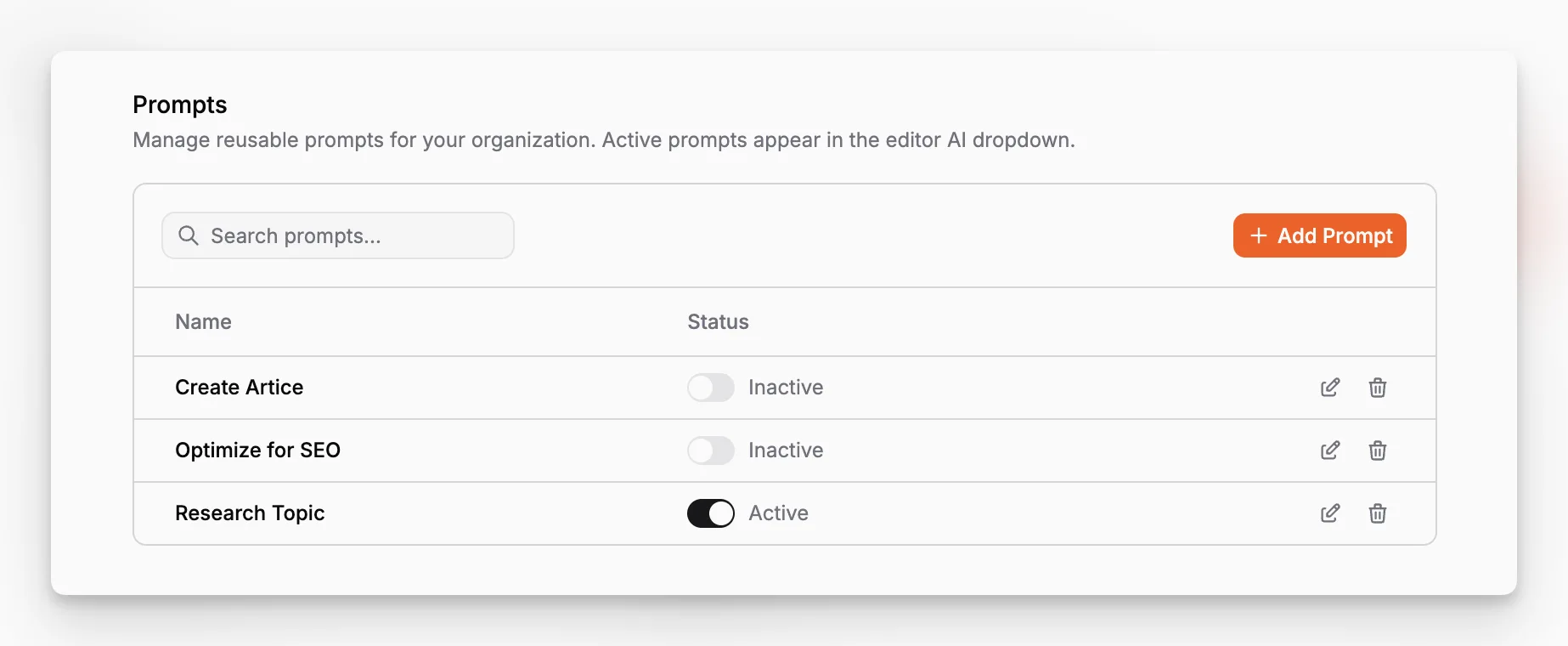
Task: Open edit for Optimize for SEO
Action: (x=1330, y=450)
